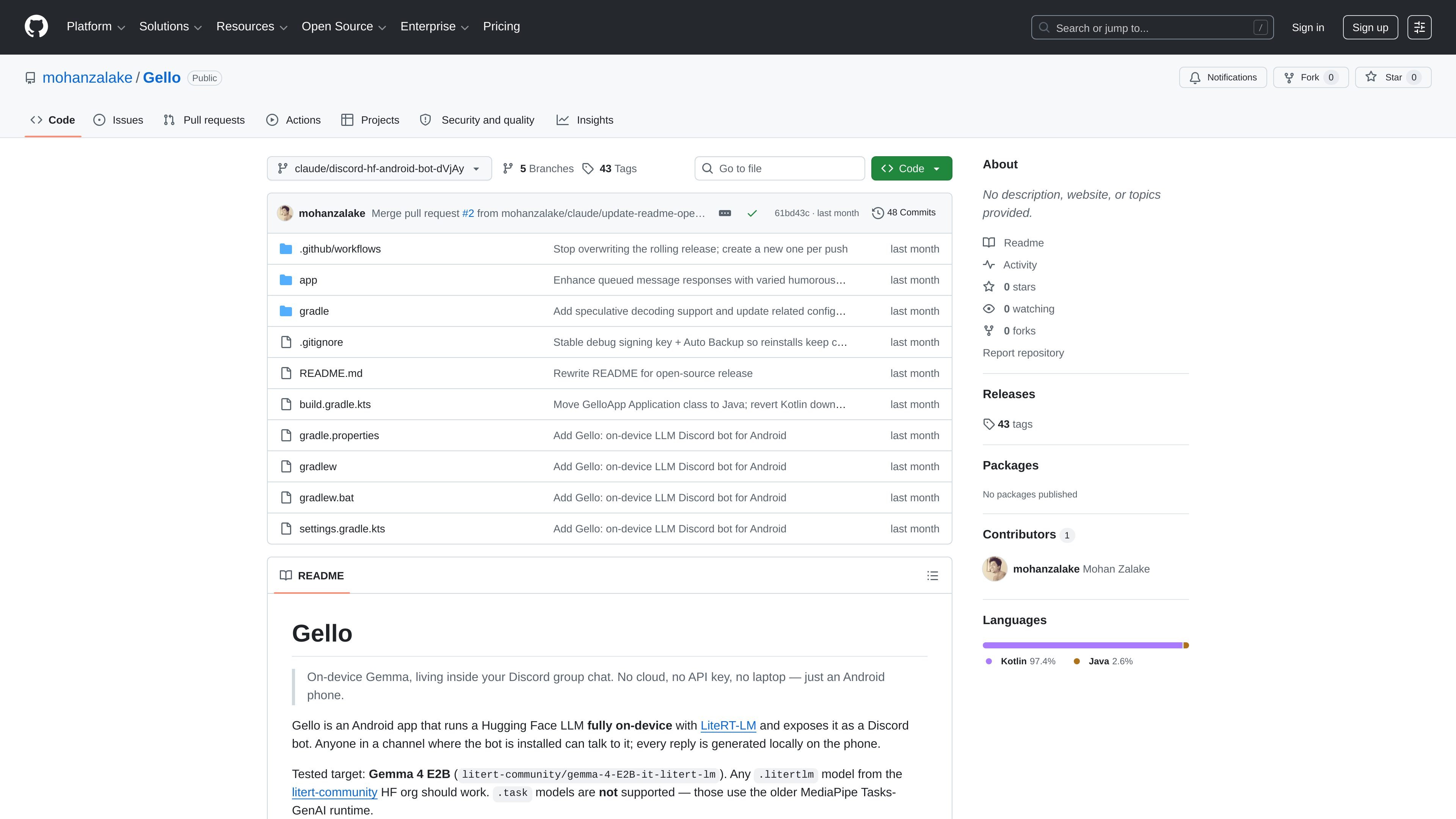Click the Report repository link

coord(1023,353)
